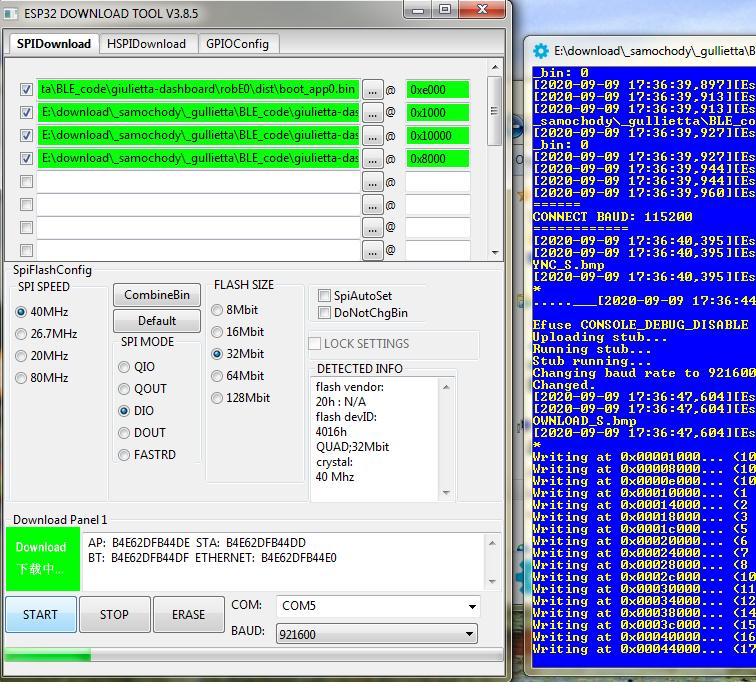Click browse button for boot_app0.bin row

coord(372,89)
